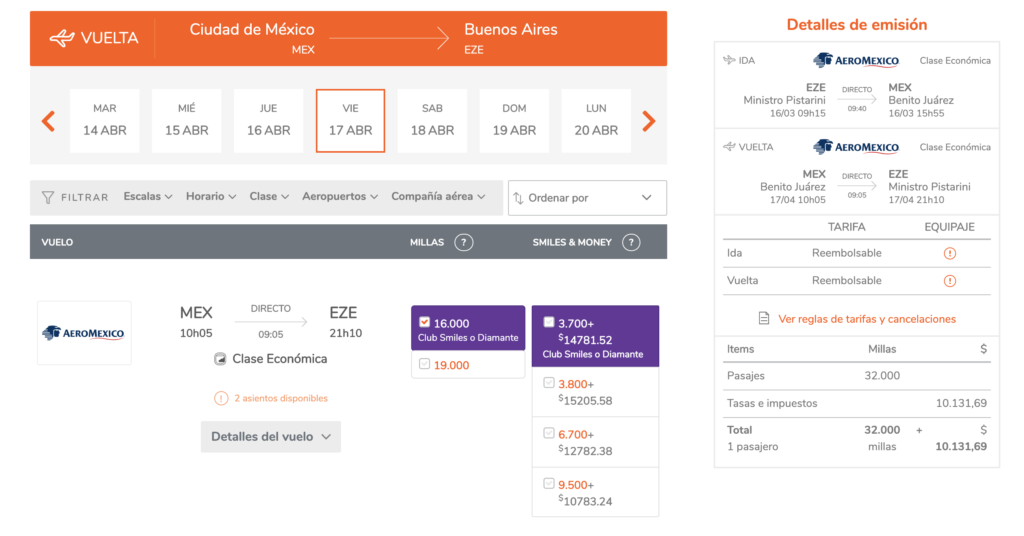This screenshot has width=1024, height=536.
Task: Click Aeromexico logo in Ida details
Action: point(856,61)
